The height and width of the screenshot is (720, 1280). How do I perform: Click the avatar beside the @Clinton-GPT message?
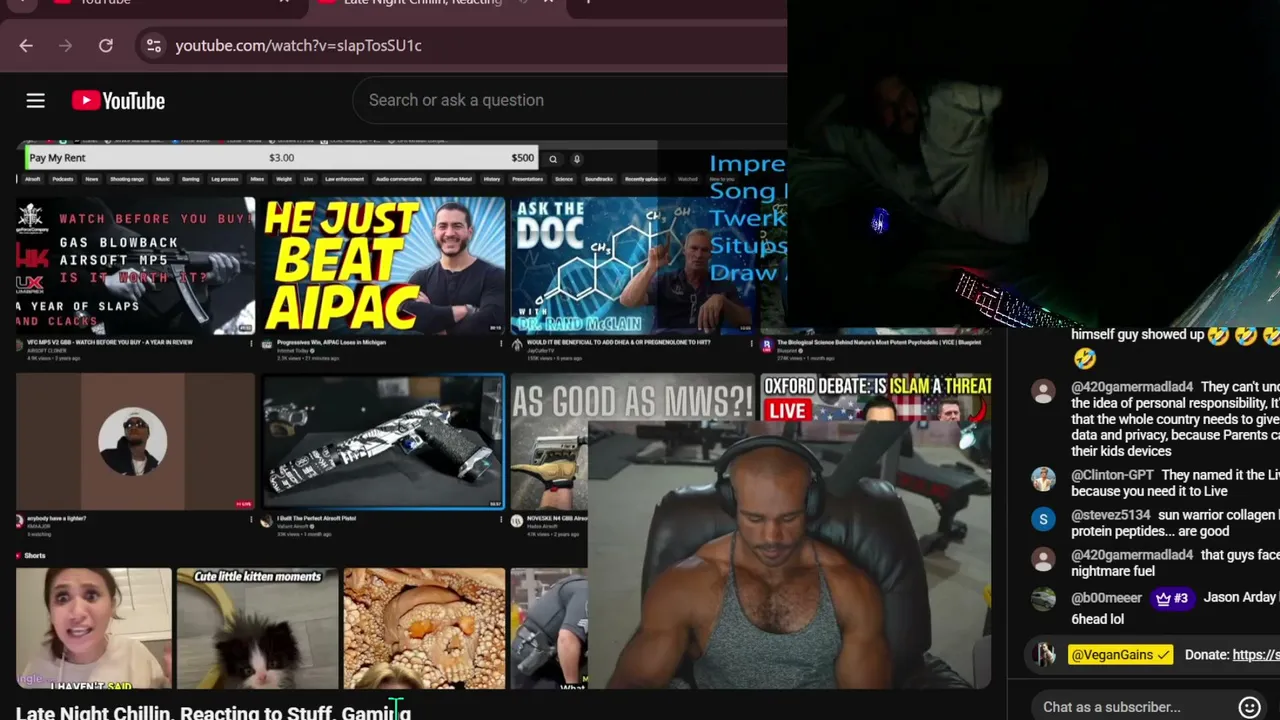click(1043, 479)
